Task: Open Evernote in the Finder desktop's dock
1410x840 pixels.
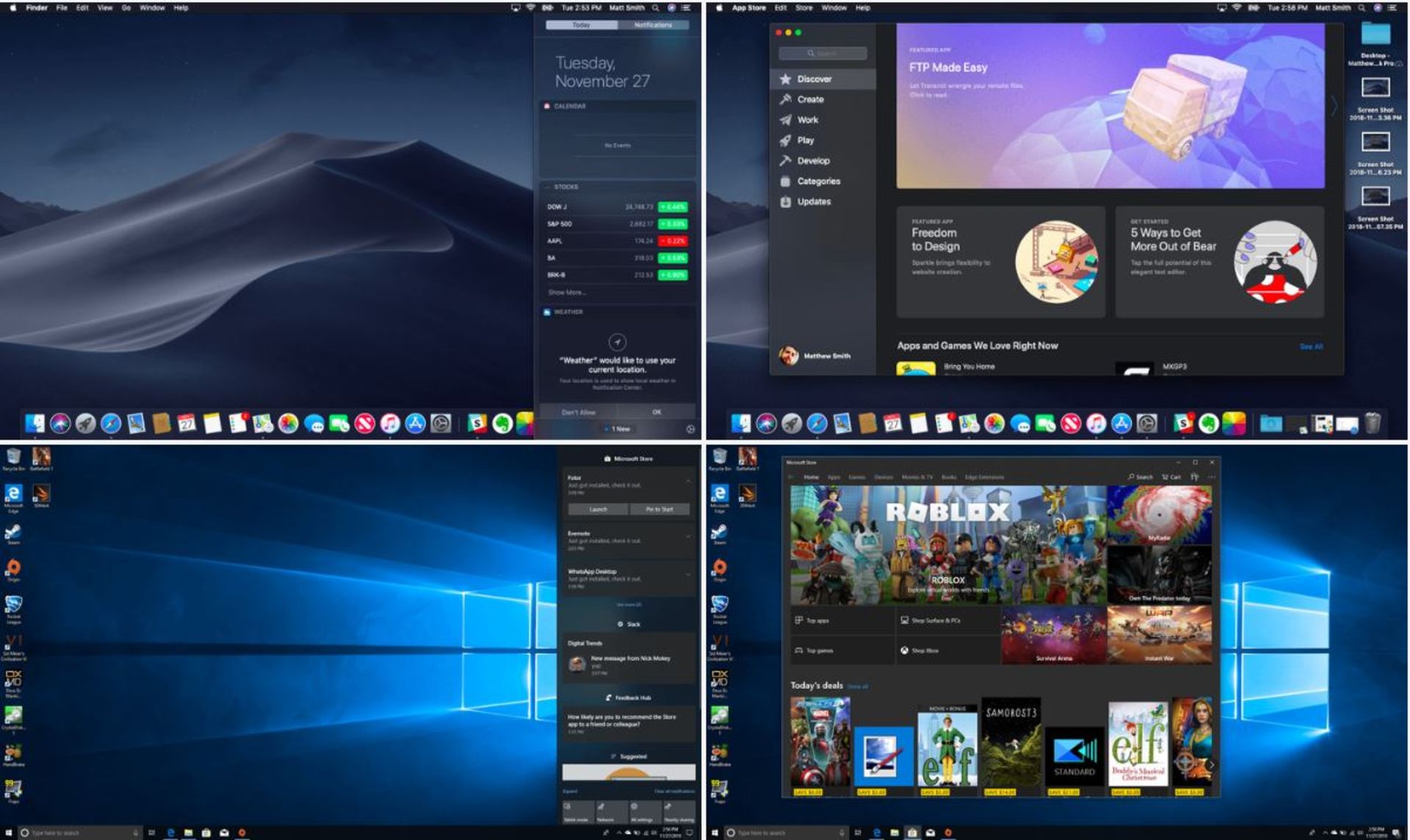Action: tap(502, 424)
